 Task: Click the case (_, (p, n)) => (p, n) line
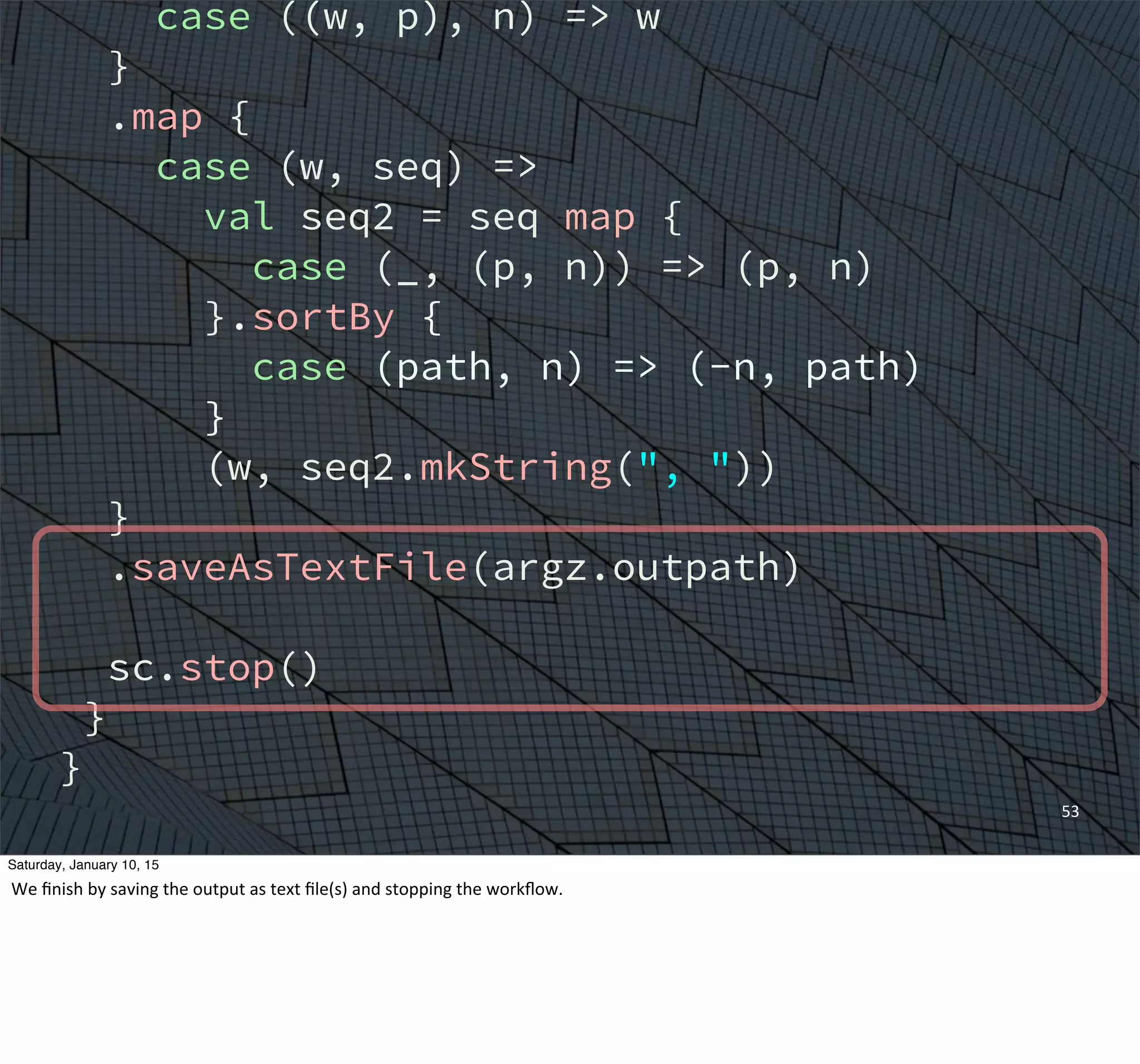[562, 269]
